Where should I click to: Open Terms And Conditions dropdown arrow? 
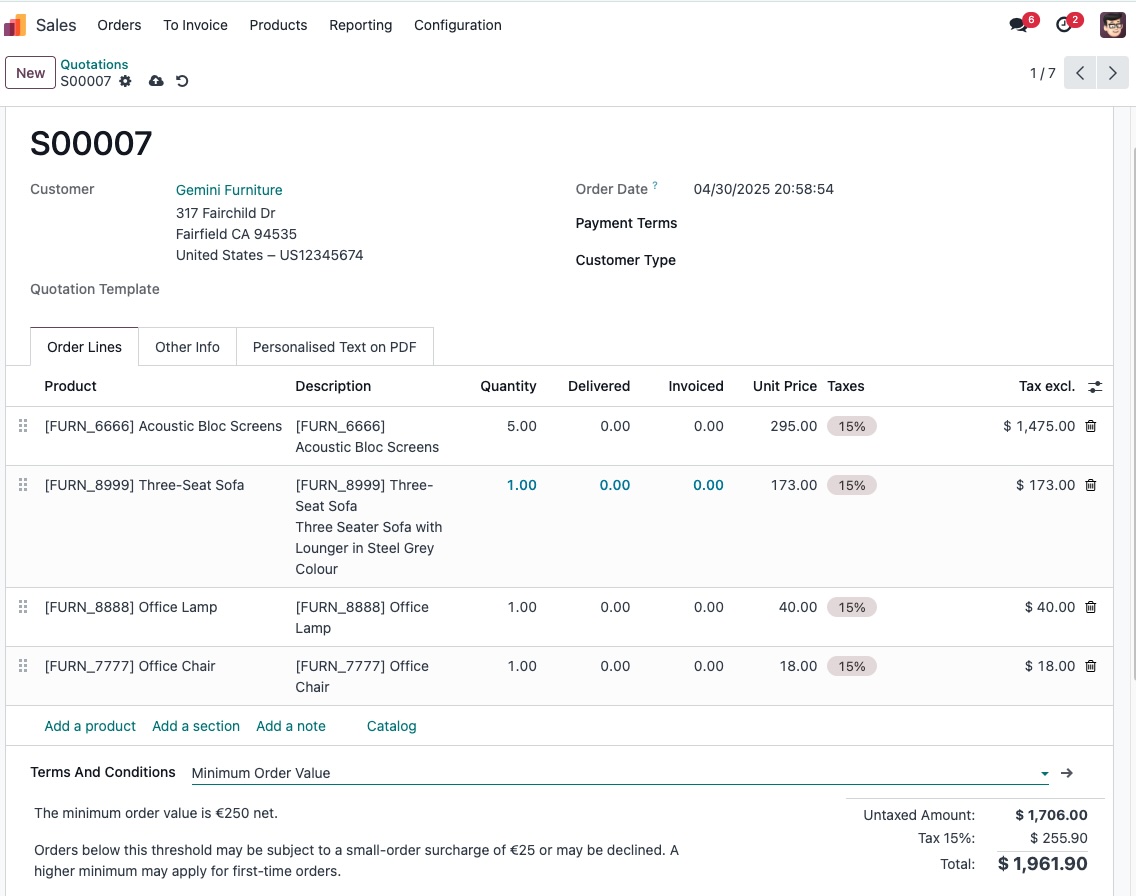pos(1044,773)
